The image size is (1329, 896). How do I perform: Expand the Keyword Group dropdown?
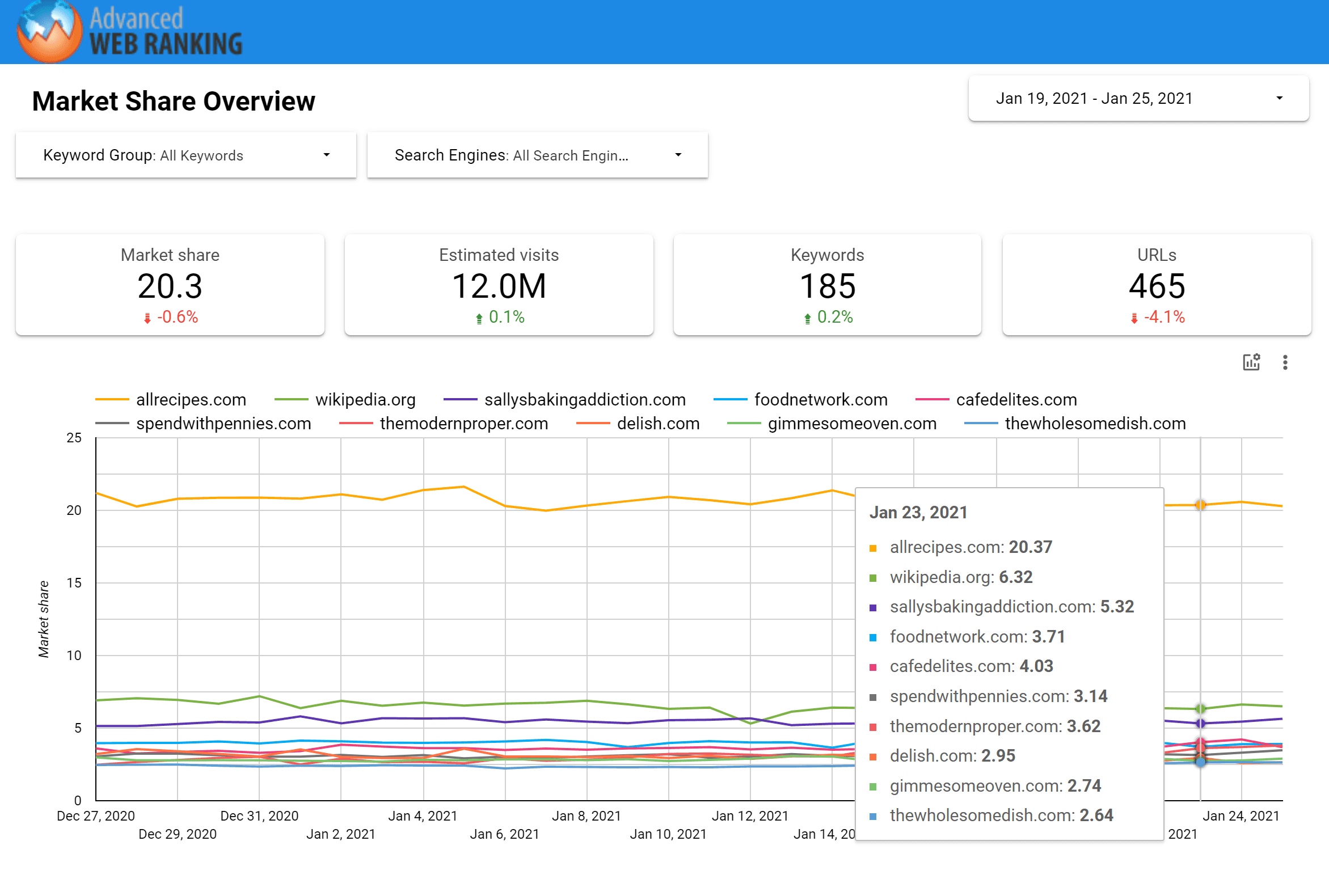[x=186, y=155]
